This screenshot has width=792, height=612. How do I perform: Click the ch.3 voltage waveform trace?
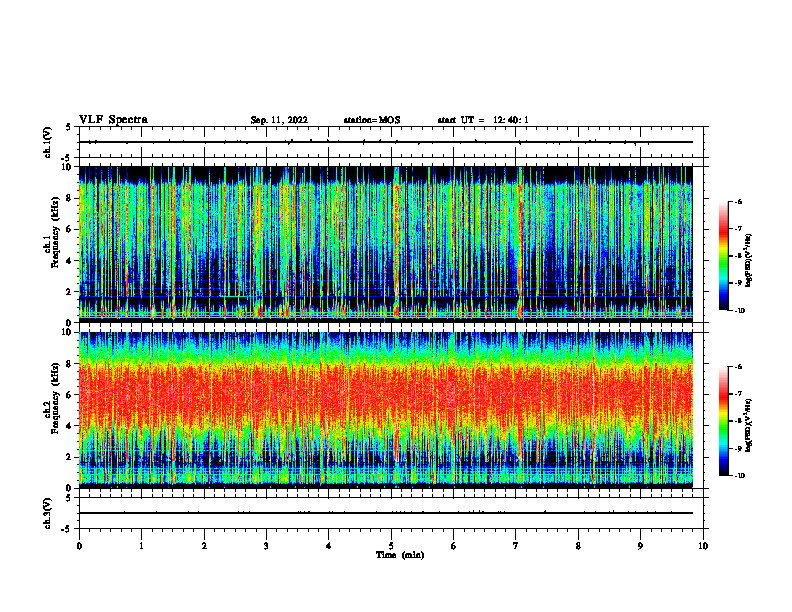[x=386, y=513]
